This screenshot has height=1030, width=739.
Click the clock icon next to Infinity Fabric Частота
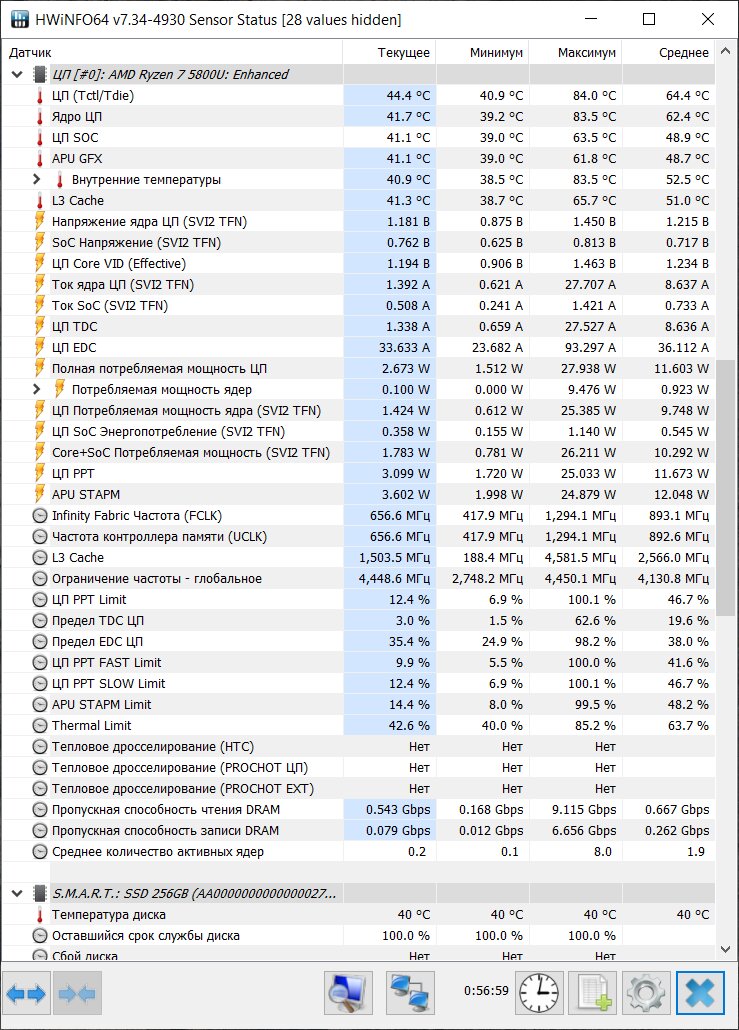click(x=40, y=516)
